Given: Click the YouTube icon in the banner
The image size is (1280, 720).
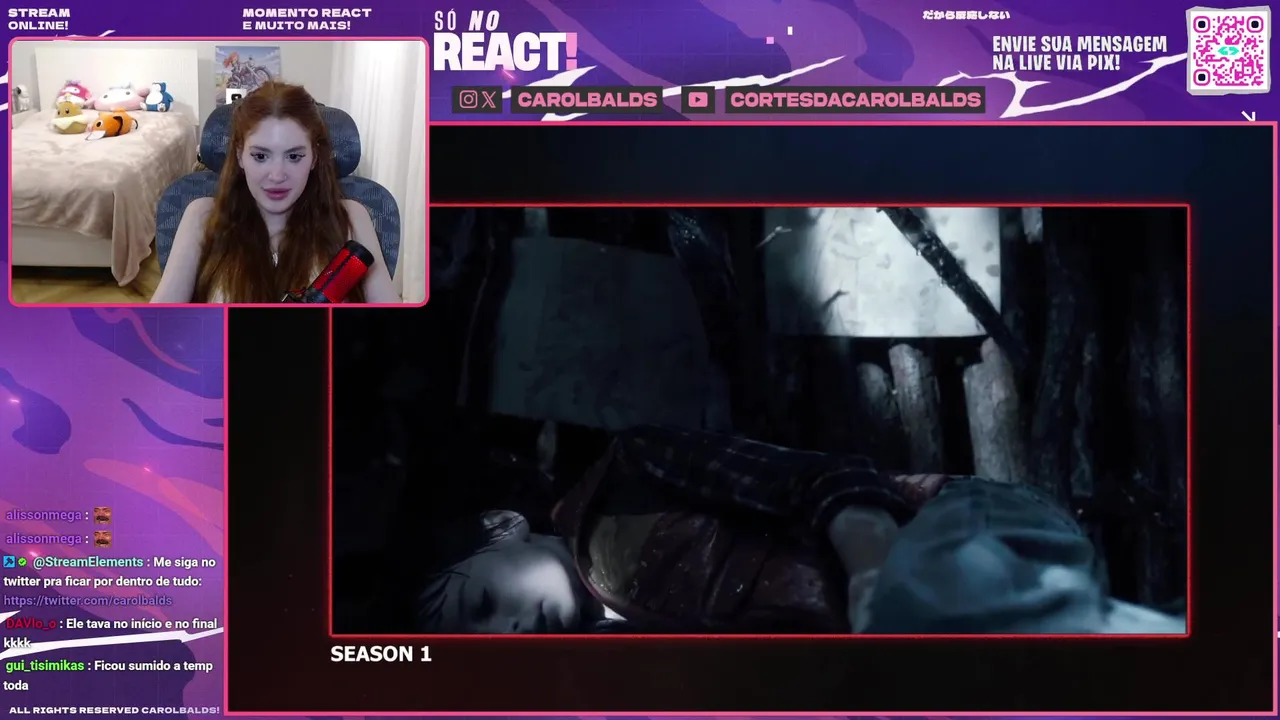Looking at the screenshot, I should (x=698, y=99).
